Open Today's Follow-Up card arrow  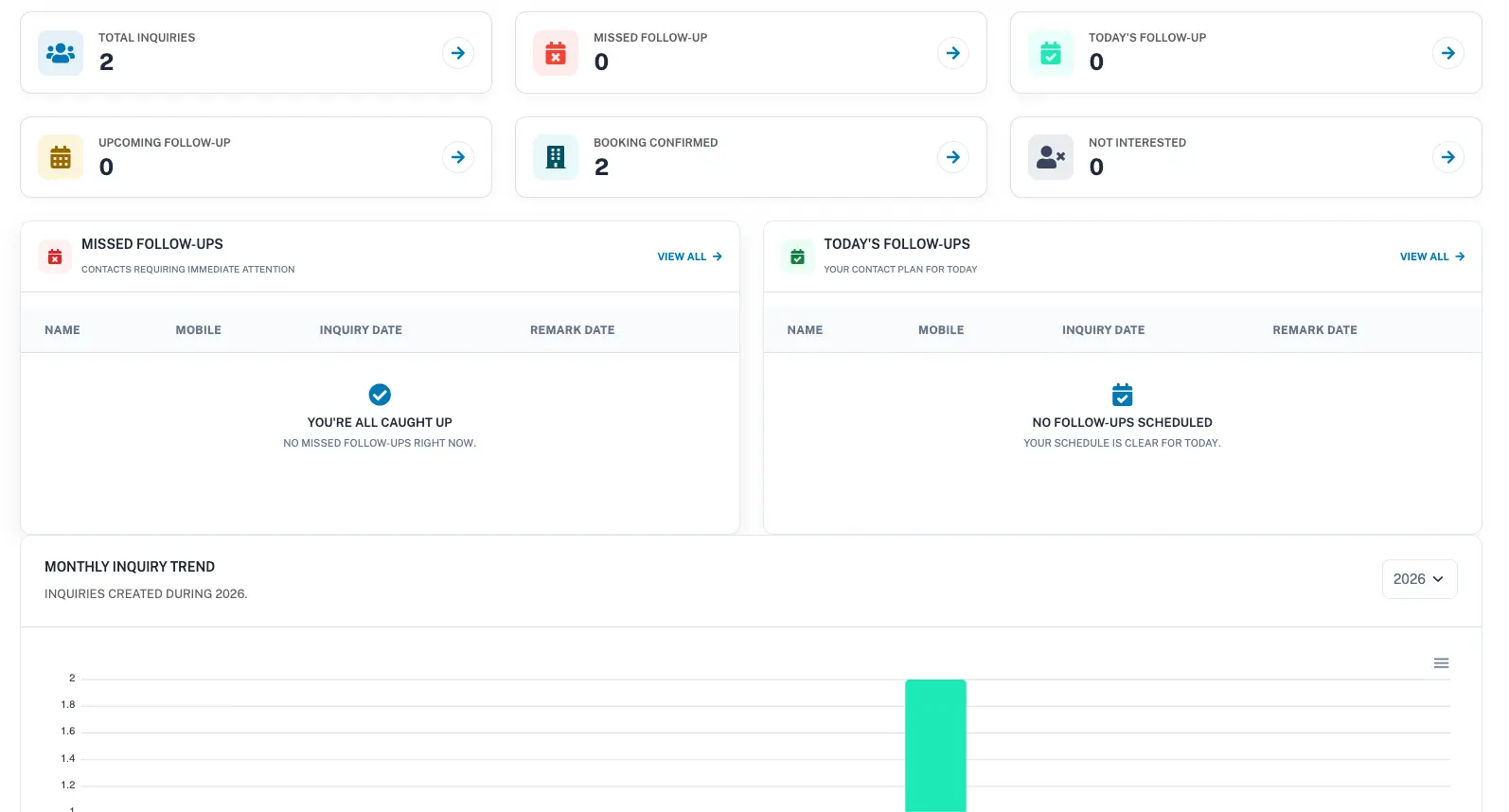tap(1448, 53)
